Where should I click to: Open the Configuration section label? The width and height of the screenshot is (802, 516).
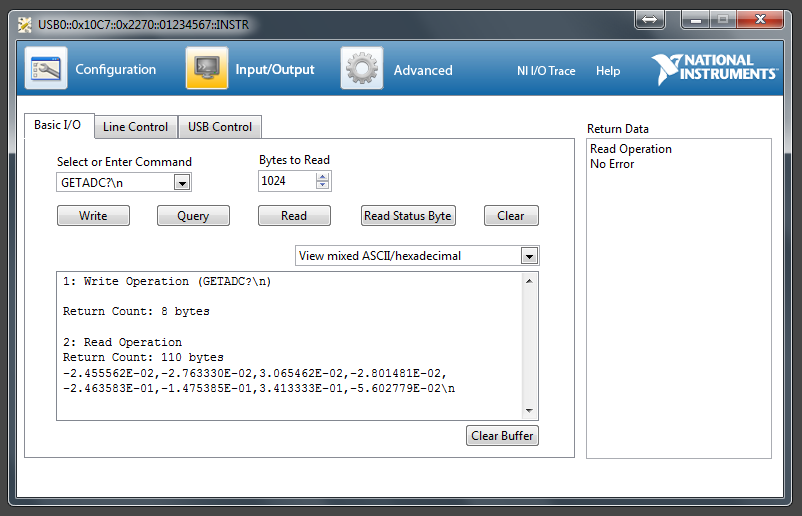(116, 70)
